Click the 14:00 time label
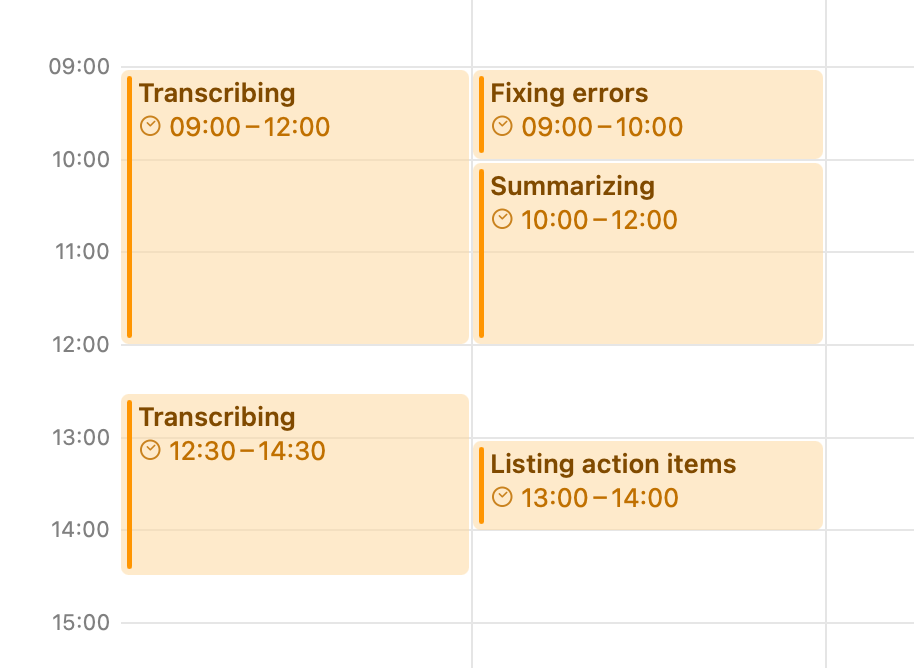914x668 pixels. 80,530
